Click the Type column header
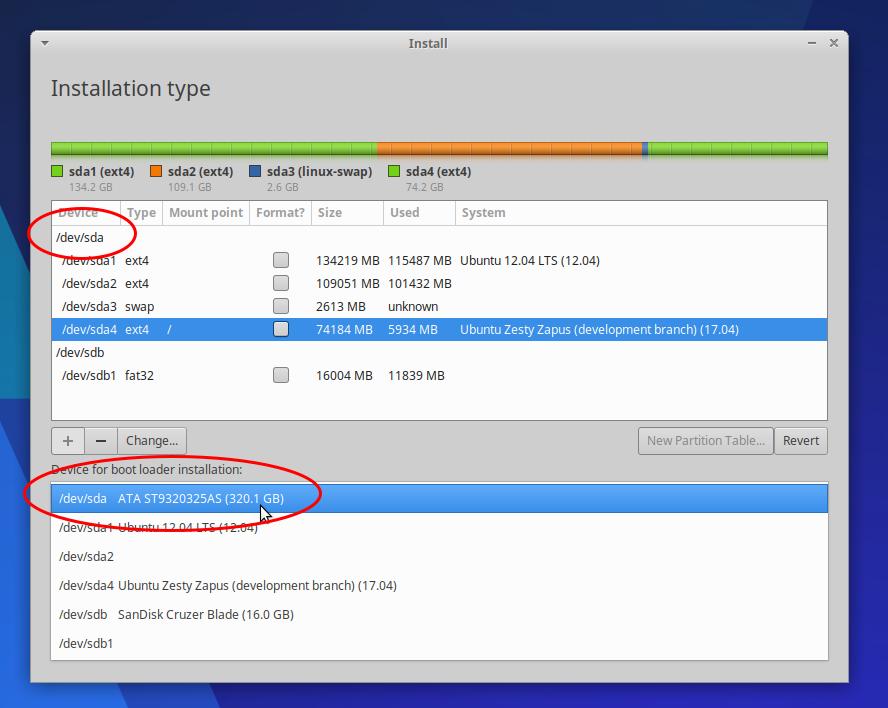 (x=142, y=213)
